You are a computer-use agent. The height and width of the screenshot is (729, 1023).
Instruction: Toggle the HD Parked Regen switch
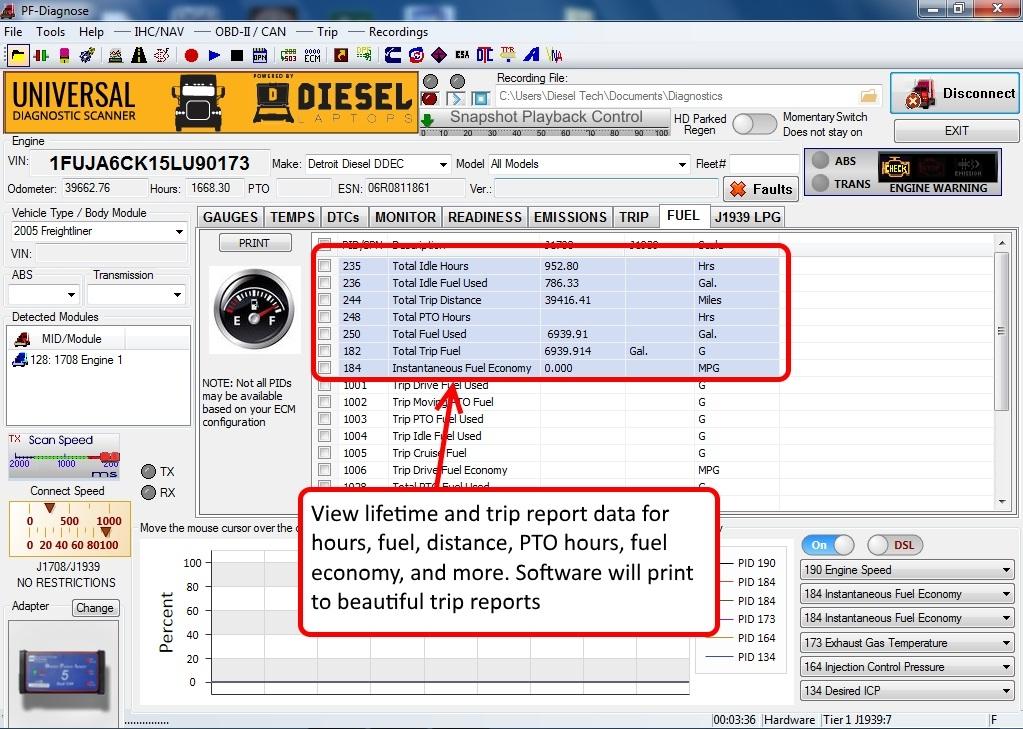pos(755,123)
